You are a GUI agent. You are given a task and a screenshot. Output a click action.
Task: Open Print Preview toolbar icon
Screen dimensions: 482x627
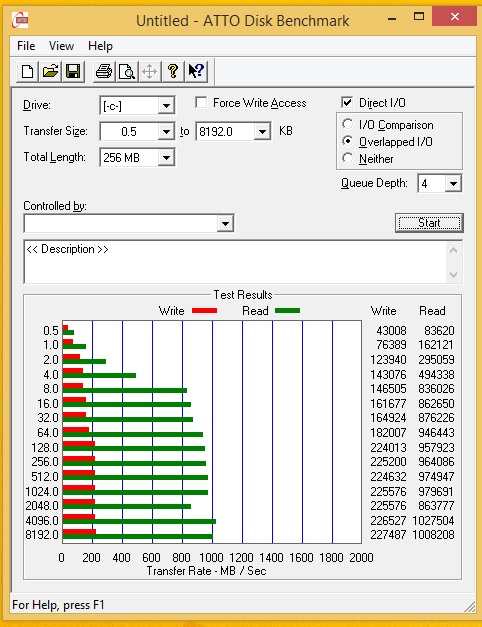[x=127, y=72]
